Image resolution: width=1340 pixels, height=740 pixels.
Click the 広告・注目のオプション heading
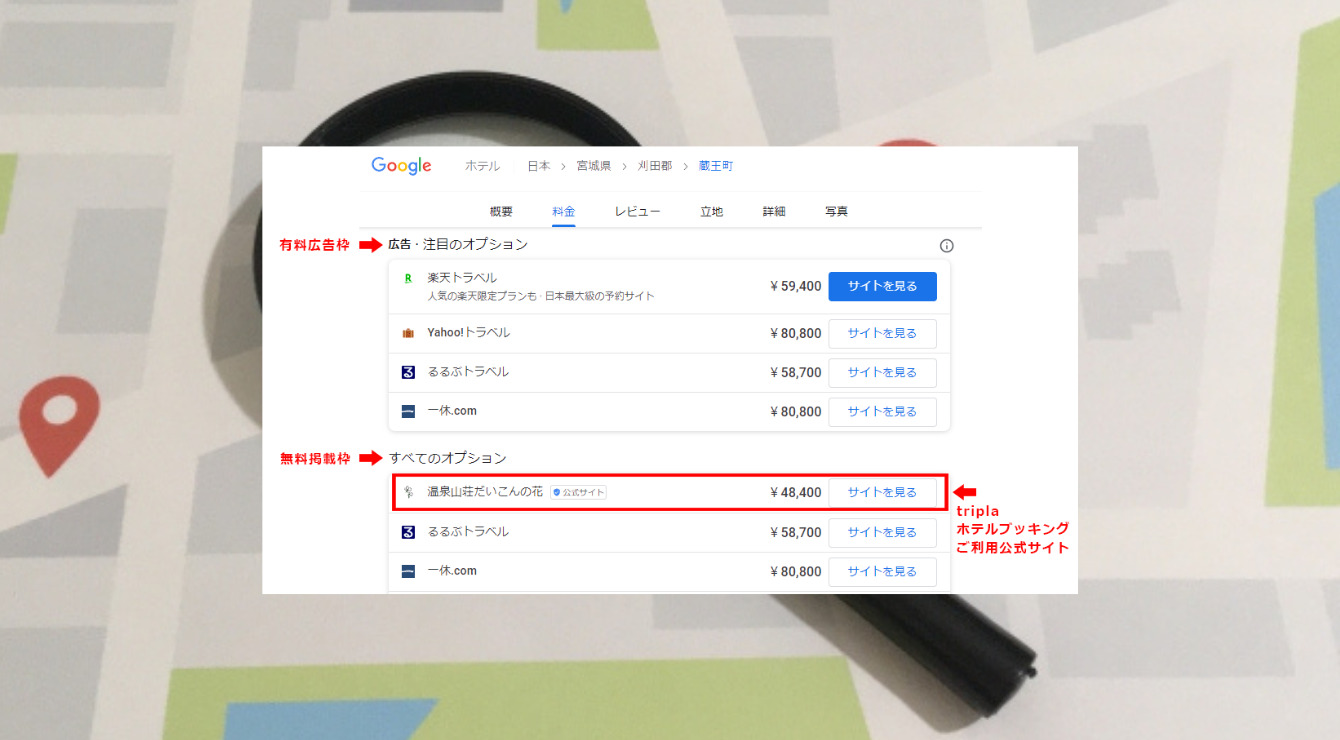click(x=458, y=244)
